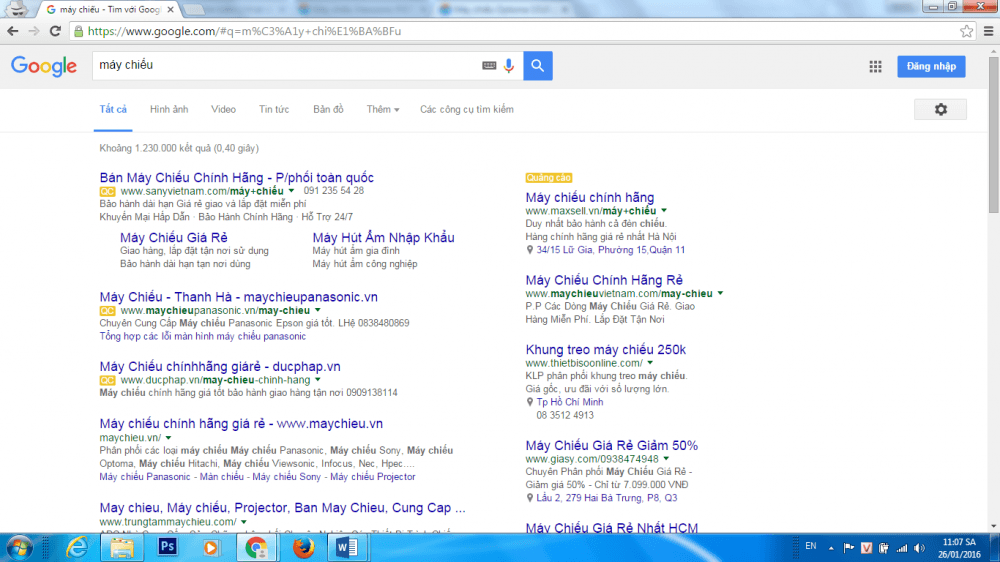Click the EN language indicator in tray
The image size is (1000, 562).
(x=811, y=547)
